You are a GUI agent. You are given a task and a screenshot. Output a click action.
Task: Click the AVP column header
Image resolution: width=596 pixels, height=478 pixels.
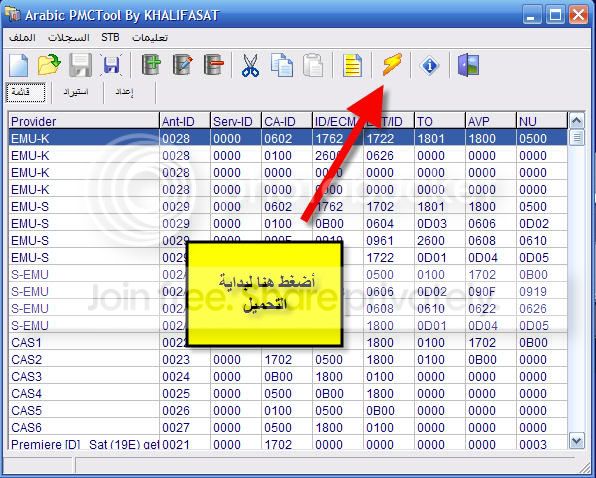[491, 121]
